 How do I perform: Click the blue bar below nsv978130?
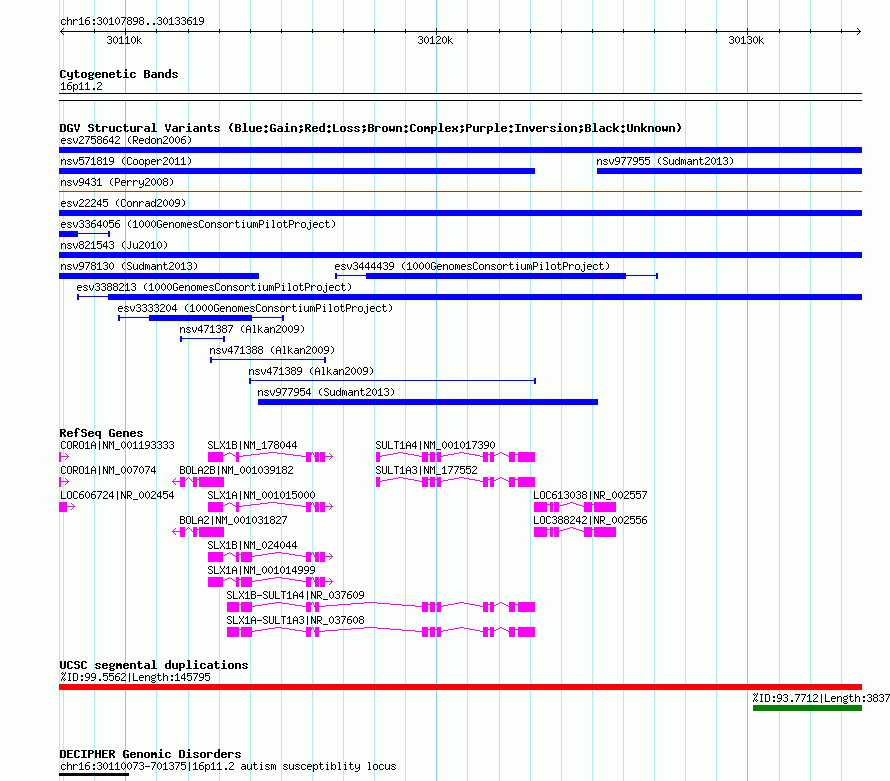(159, 276)
